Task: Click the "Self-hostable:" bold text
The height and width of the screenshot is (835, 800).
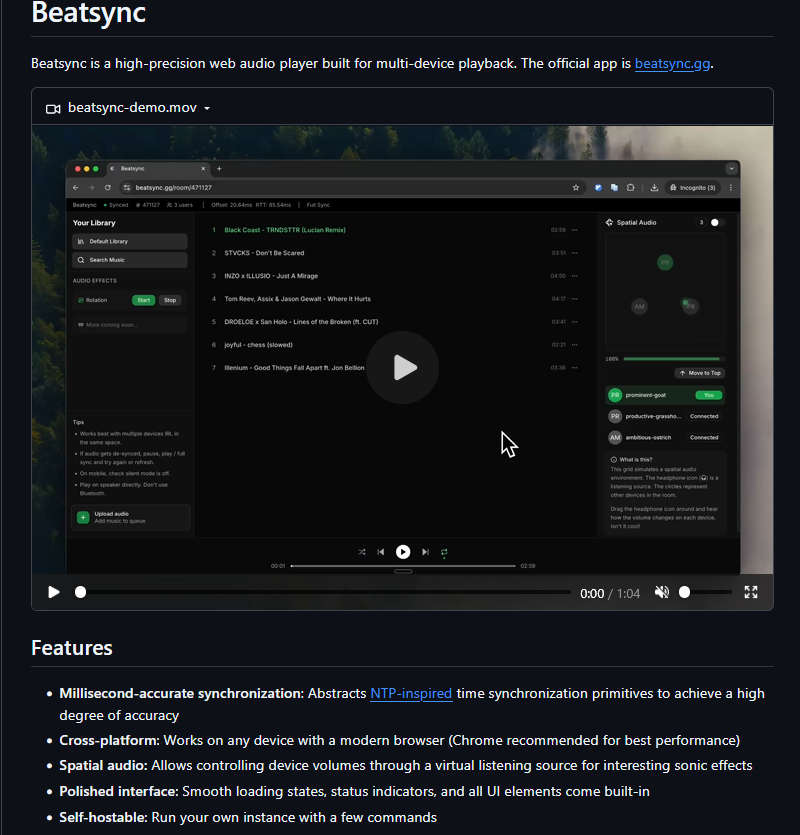Action: pos(103,817)
